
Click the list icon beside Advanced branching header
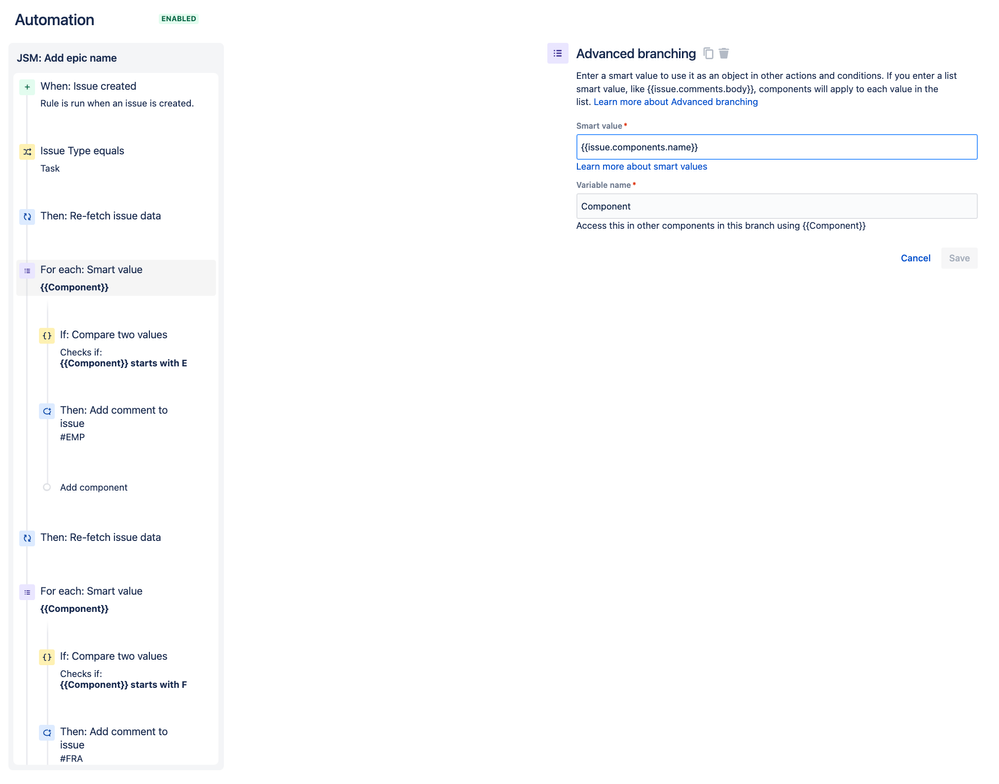(558, 53)
